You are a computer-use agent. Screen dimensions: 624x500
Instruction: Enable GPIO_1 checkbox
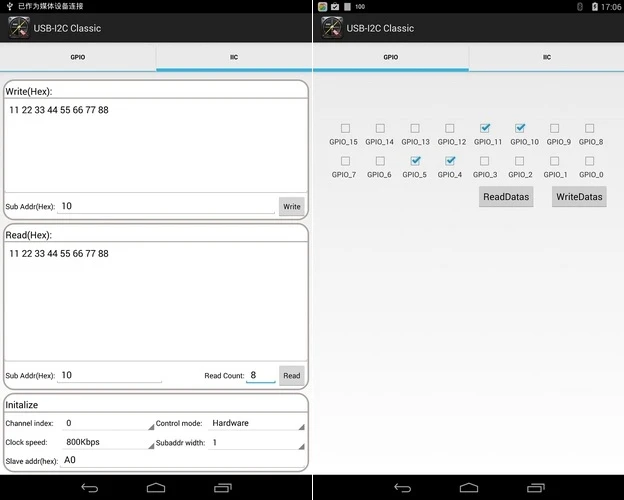pyautogui.click(x=554, y=161)
